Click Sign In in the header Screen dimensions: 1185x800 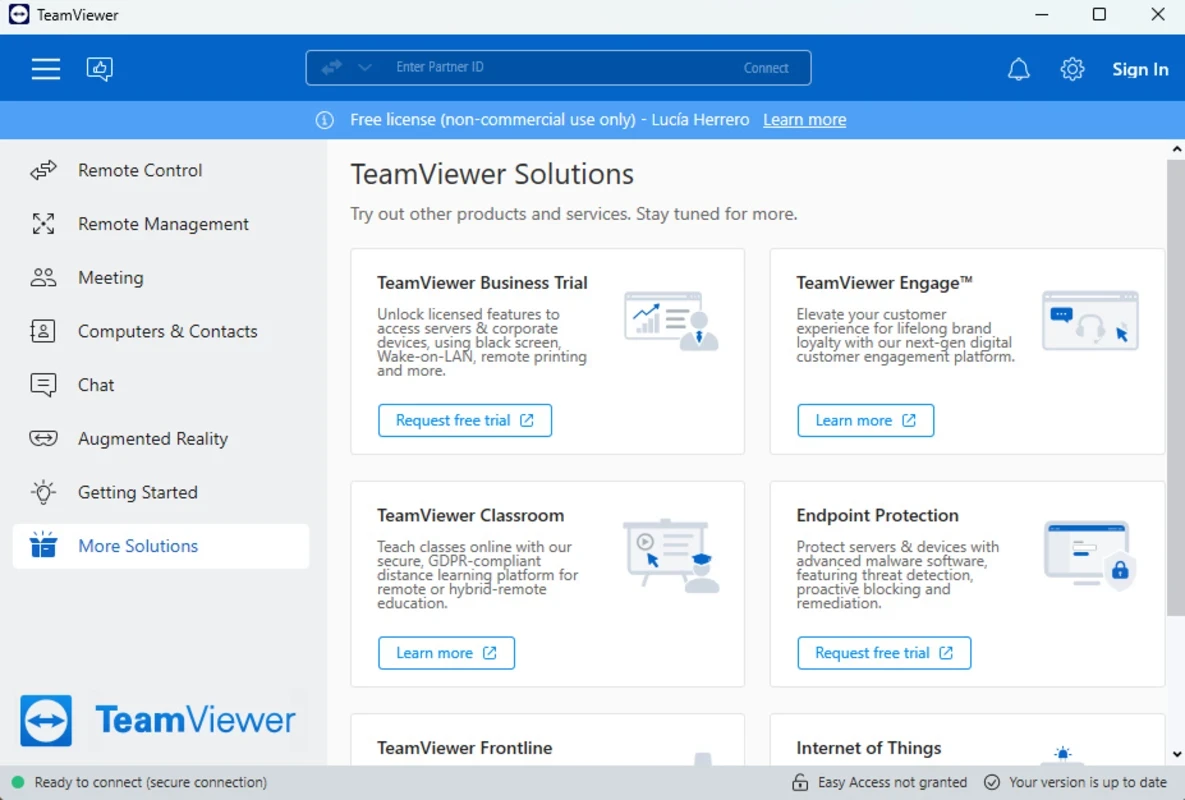[1140, 69]
